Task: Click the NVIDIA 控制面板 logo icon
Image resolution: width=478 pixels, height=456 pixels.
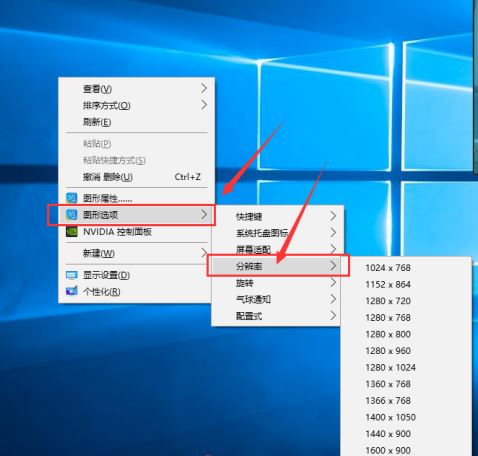Action: 71,231
